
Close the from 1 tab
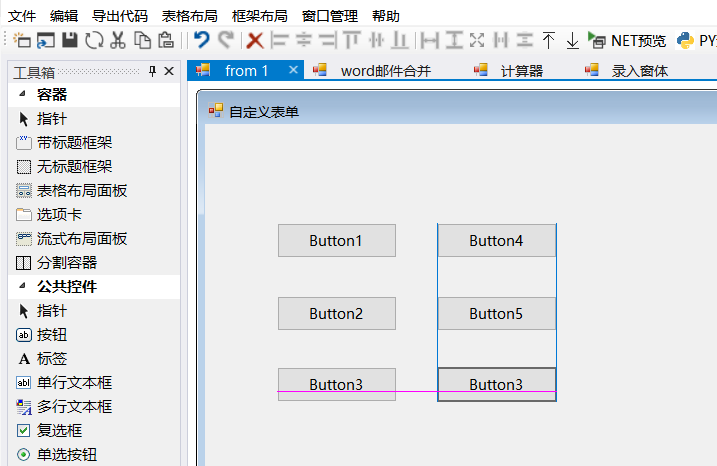click(x=293, y=70)
